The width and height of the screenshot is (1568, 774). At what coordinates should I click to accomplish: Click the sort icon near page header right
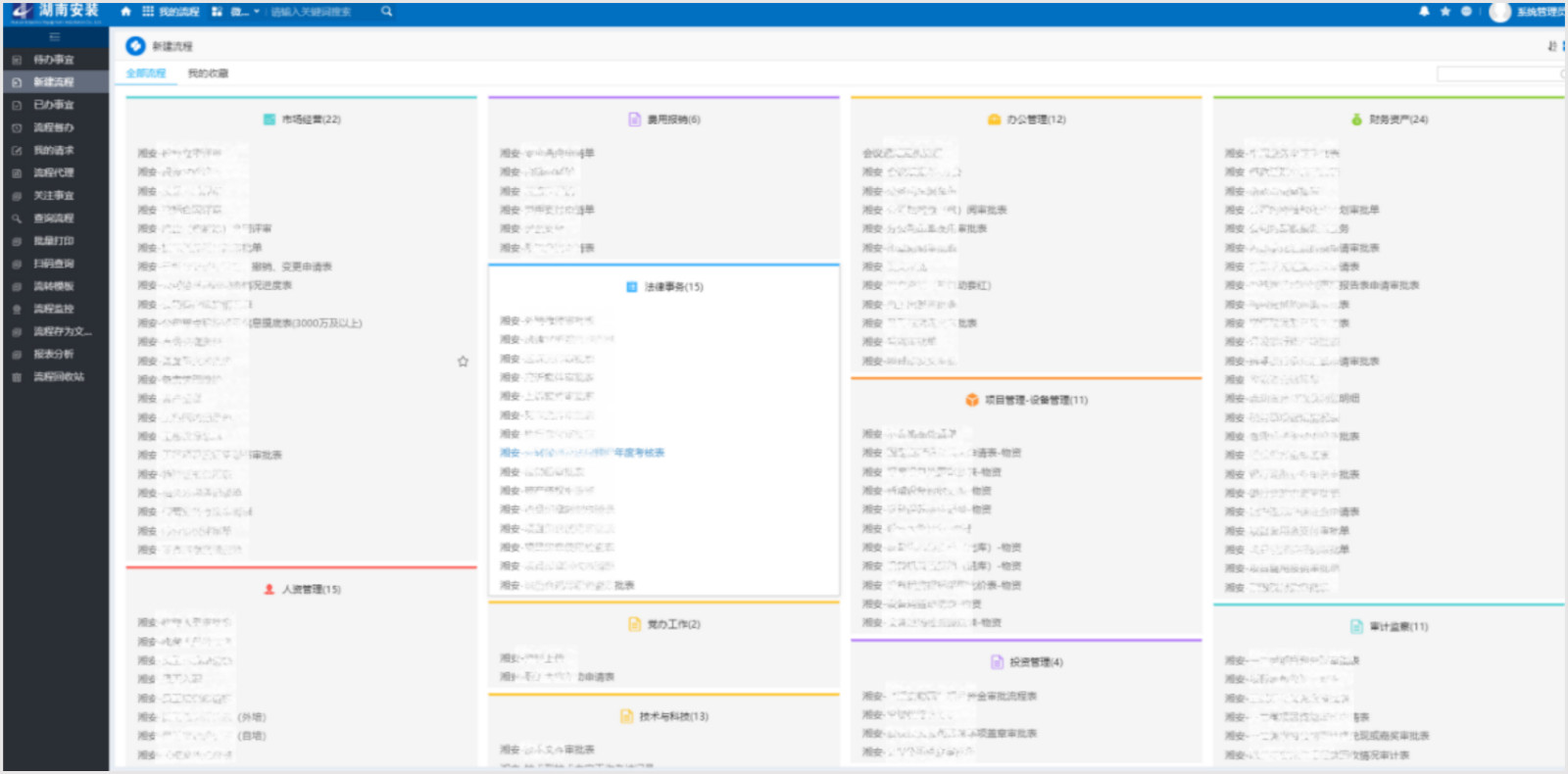1552,46
